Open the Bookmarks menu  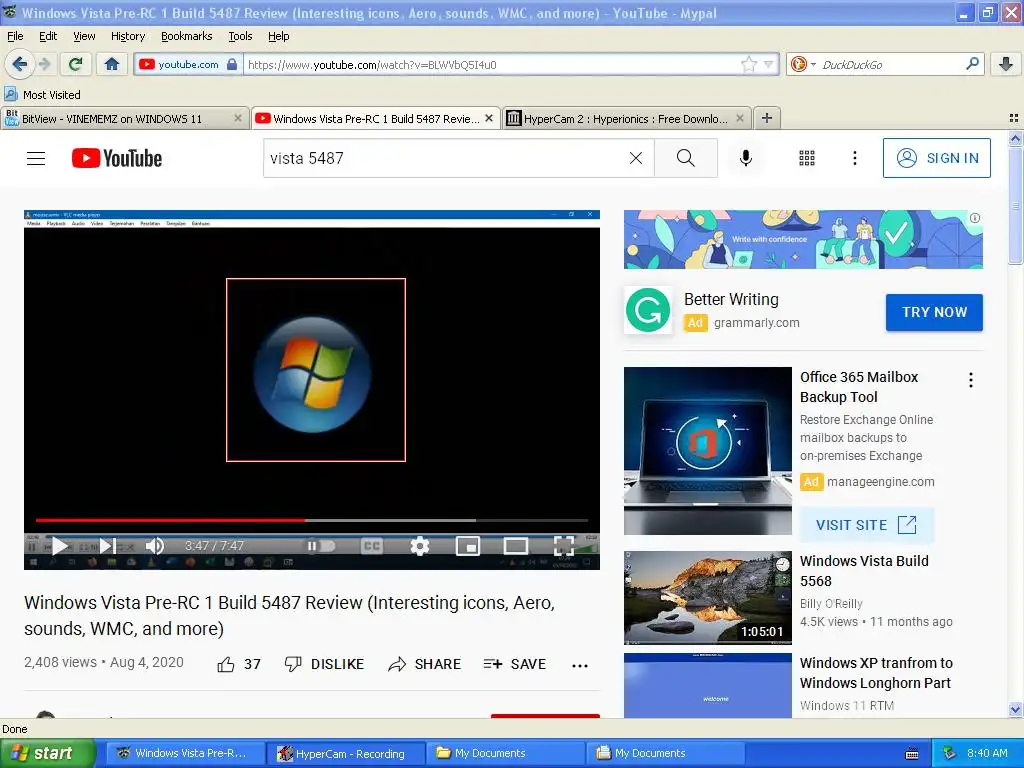(186, 36)
